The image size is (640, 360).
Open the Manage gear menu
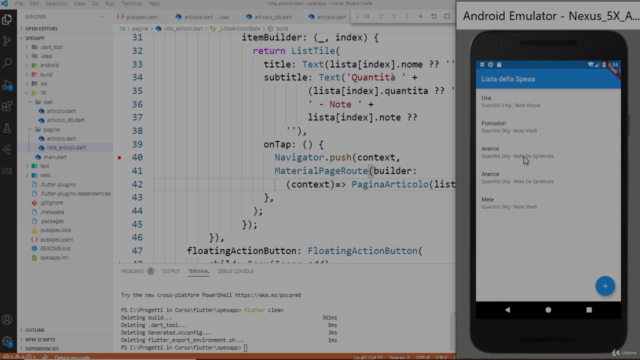(x=7, y=341)
